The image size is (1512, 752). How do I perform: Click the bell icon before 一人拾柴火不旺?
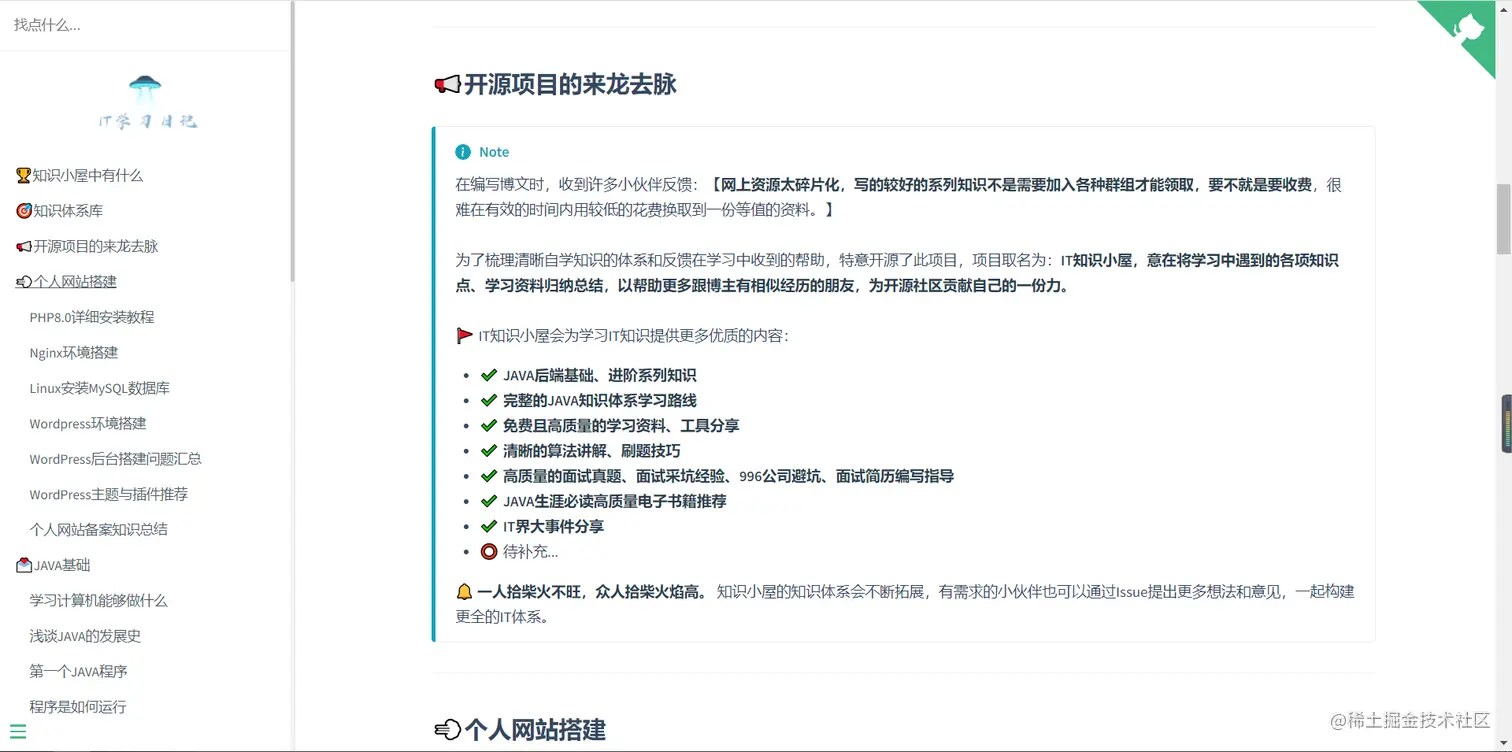pyautogui.click(x=463, y=591)
